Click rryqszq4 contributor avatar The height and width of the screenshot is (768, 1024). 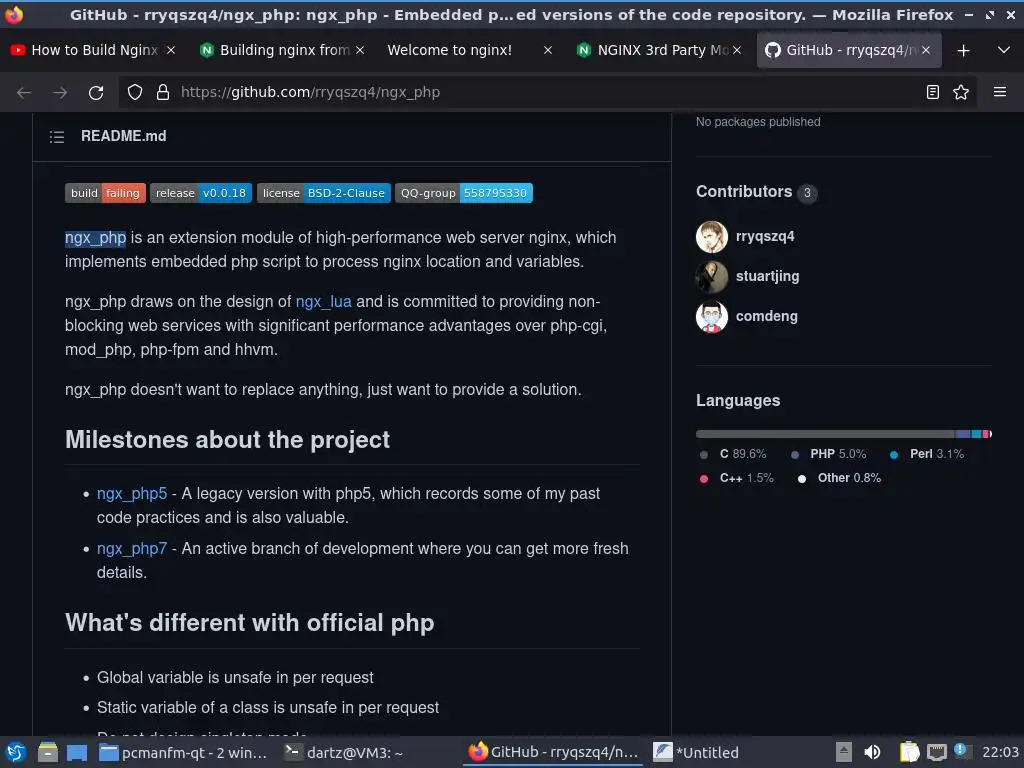(x=712, y=236)
